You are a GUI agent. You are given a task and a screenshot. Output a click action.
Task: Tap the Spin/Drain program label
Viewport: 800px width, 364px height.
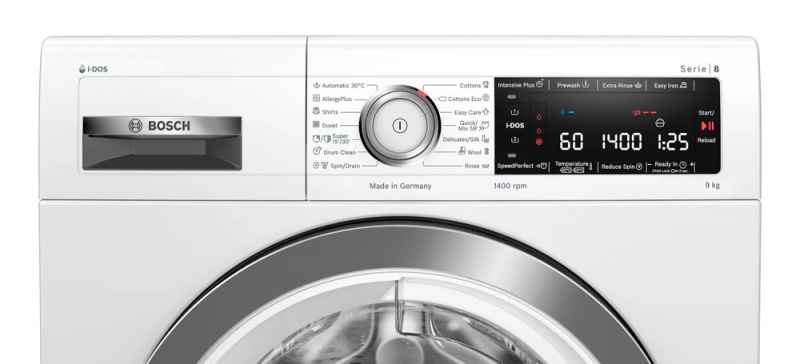click(344, 165)
